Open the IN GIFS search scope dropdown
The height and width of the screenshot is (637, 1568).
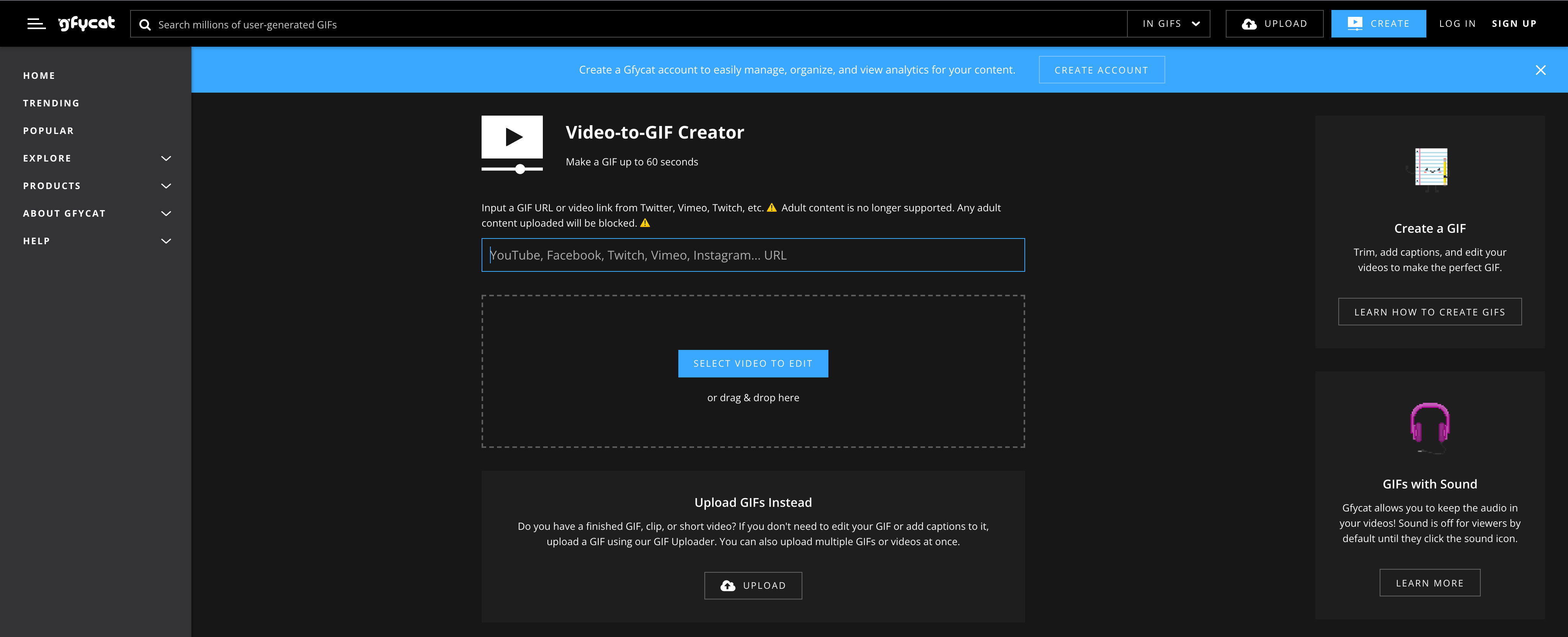(x=1169, y=23)
